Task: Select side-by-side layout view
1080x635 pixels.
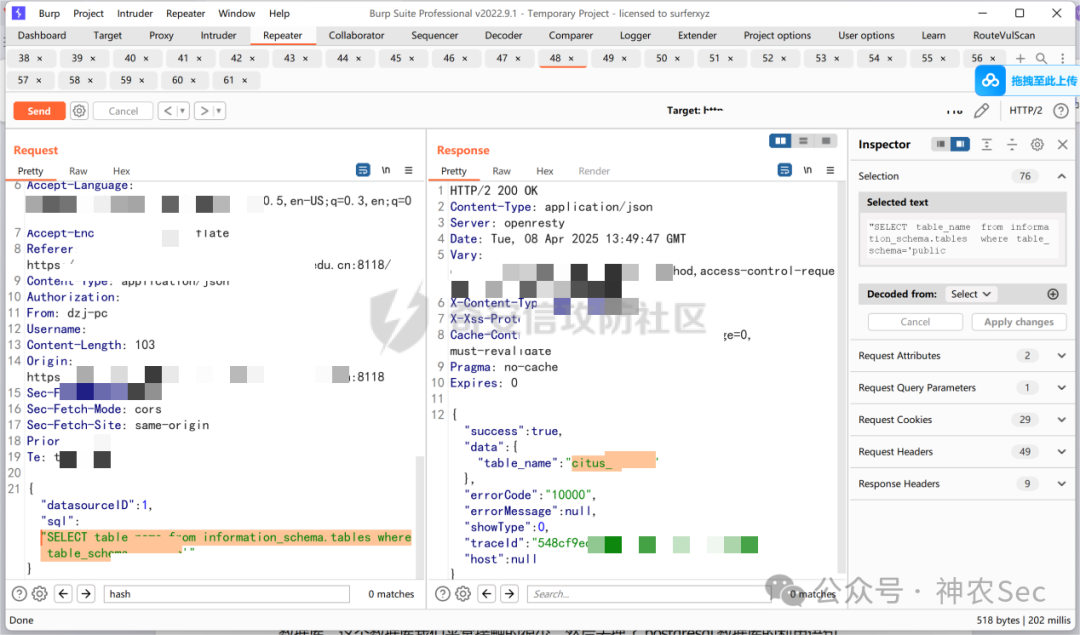Action: tap(780, 141)
